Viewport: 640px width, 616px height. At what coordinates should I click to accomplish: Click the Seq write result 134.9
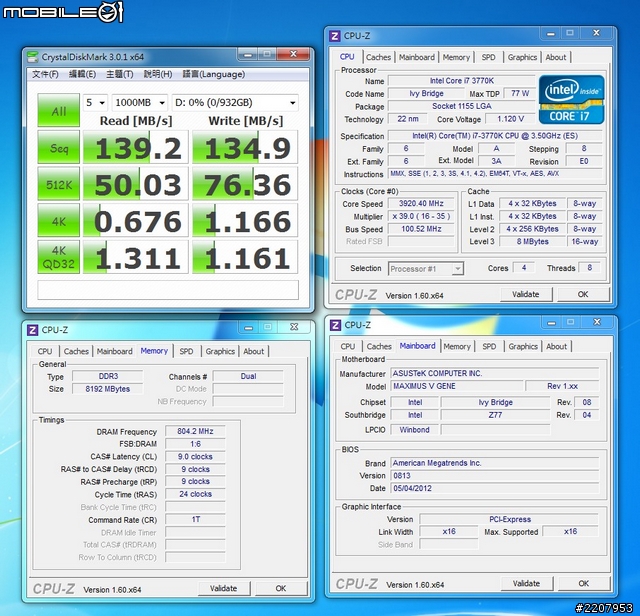coord(245,147)
